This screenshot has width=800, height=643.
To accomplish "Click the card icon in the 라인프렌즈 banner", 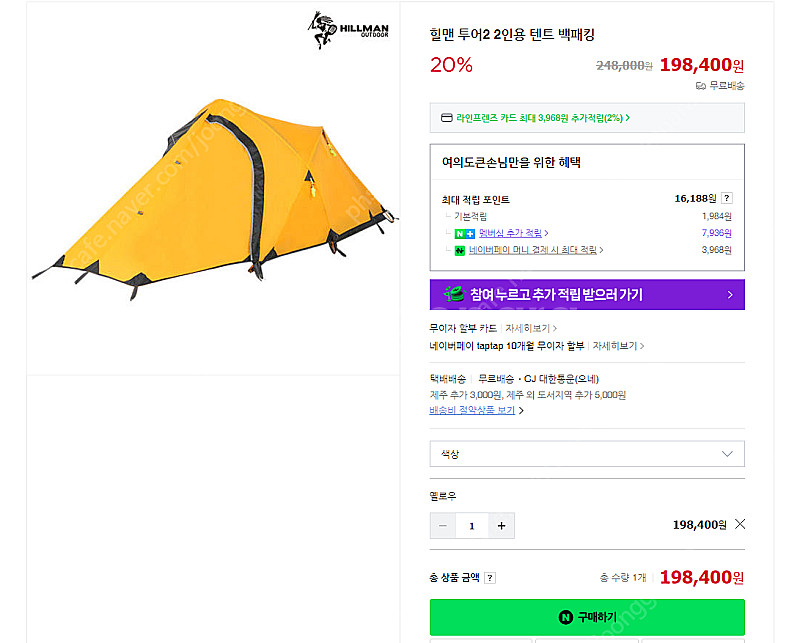I will (x=446, y=118).
